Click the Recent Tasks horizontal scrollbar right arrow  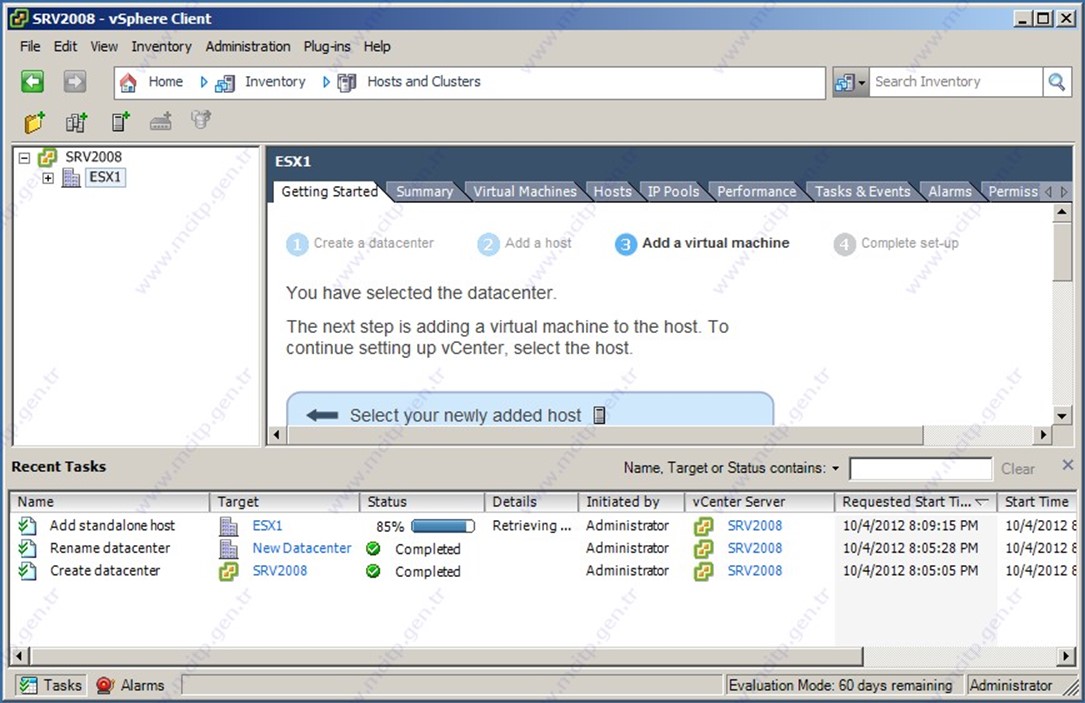[x=1066, y=656]
